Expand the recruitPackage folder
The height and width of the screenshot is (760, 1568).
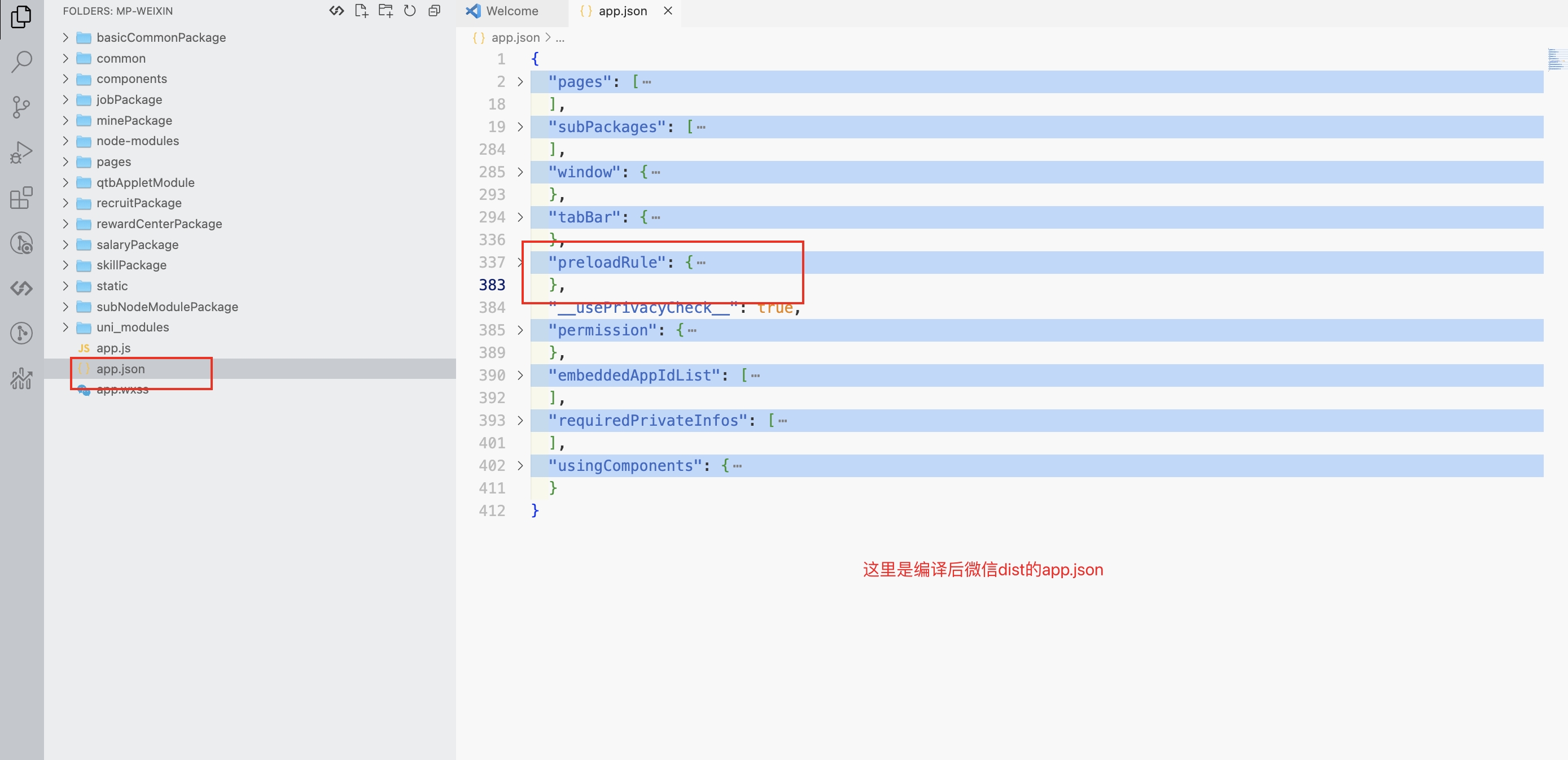coord(65,203)
